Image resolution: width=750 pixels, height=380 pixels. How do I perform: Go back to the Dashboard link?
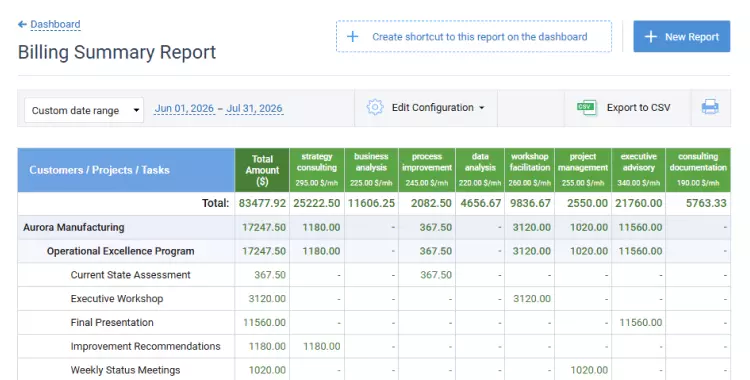point(55,24)
